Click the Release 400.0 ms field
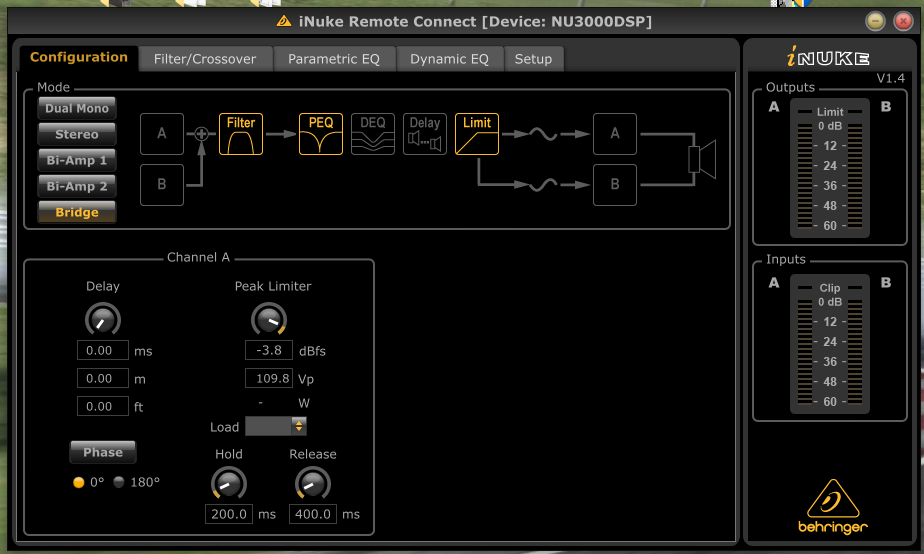 coord(312,514)
